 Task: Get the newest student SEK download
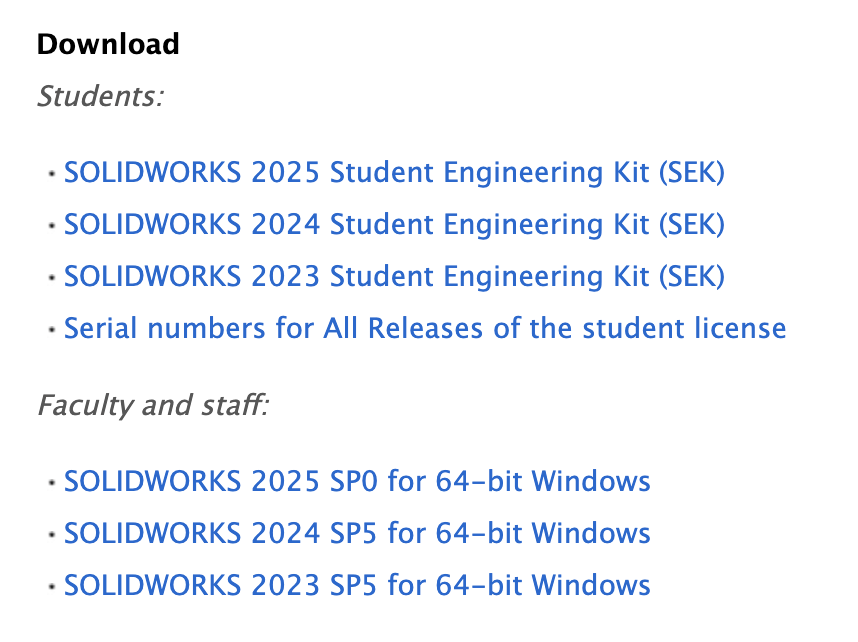point(394,173)
